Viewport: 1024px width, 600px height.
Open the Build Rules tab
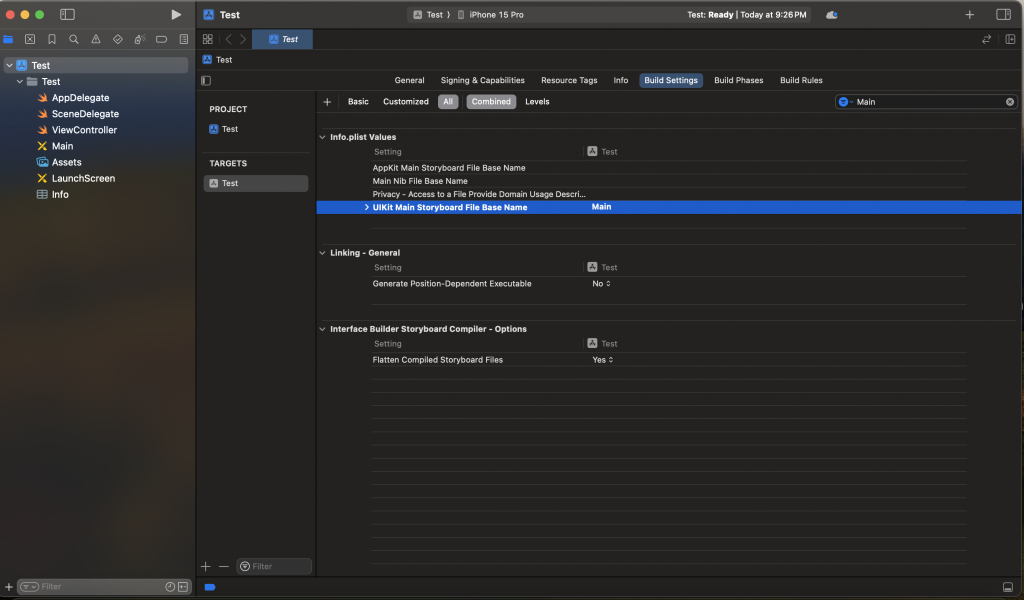tap(801, 80)
